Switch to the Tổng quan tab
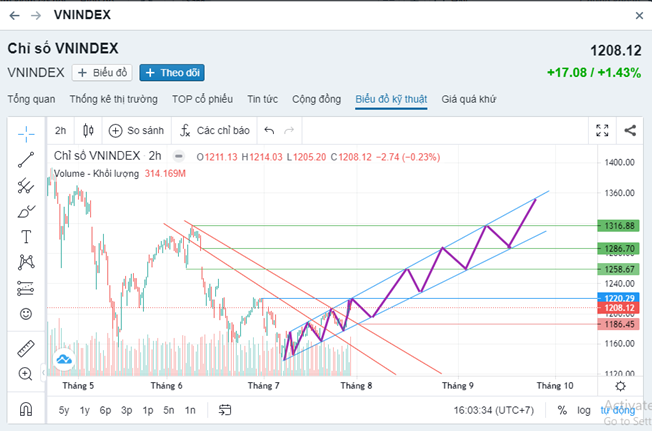This screenshot has height=431, width=652. [31, 99]
